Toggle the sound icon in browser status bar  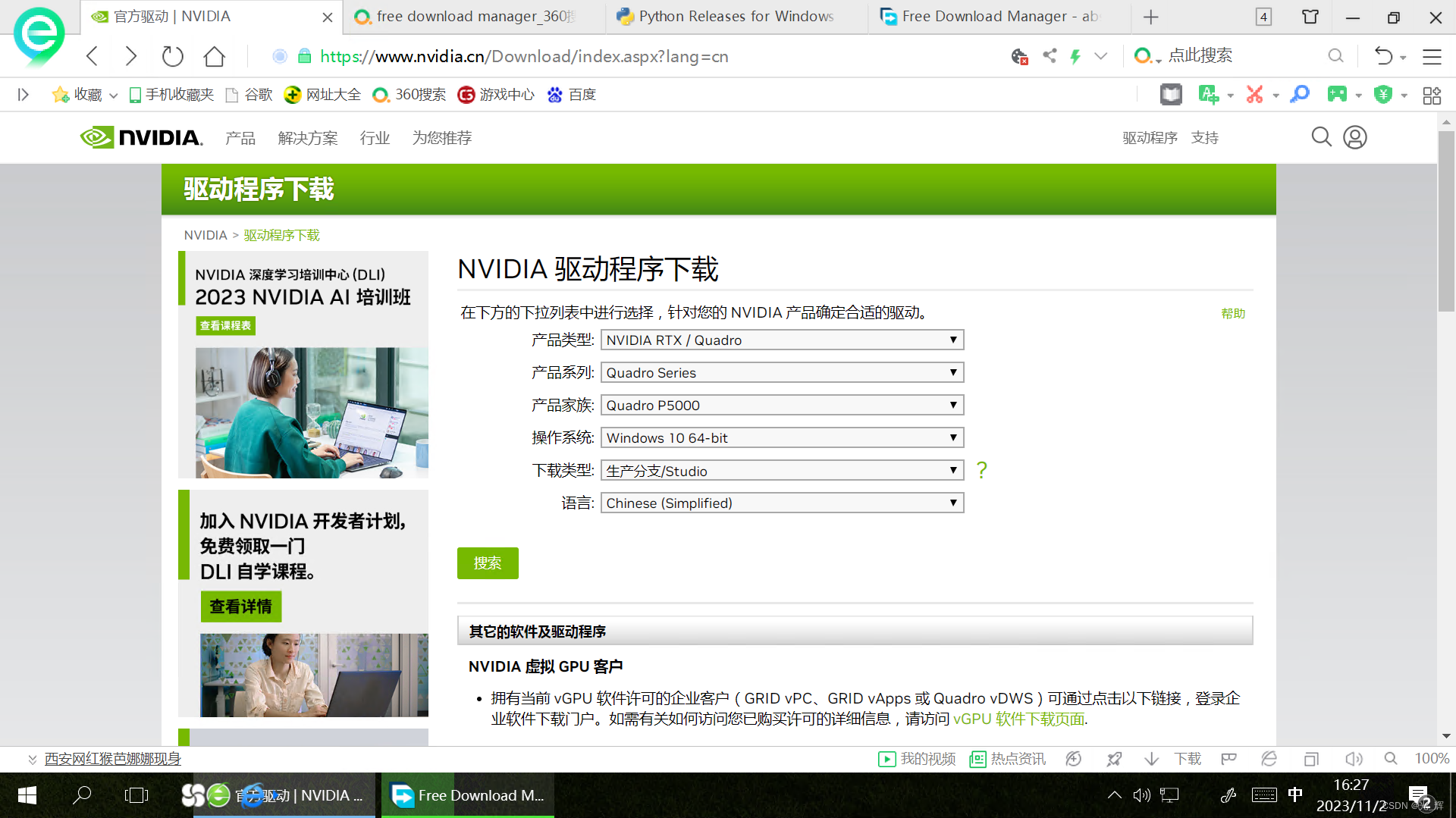pyautogui.click(x=1354, y=759)
